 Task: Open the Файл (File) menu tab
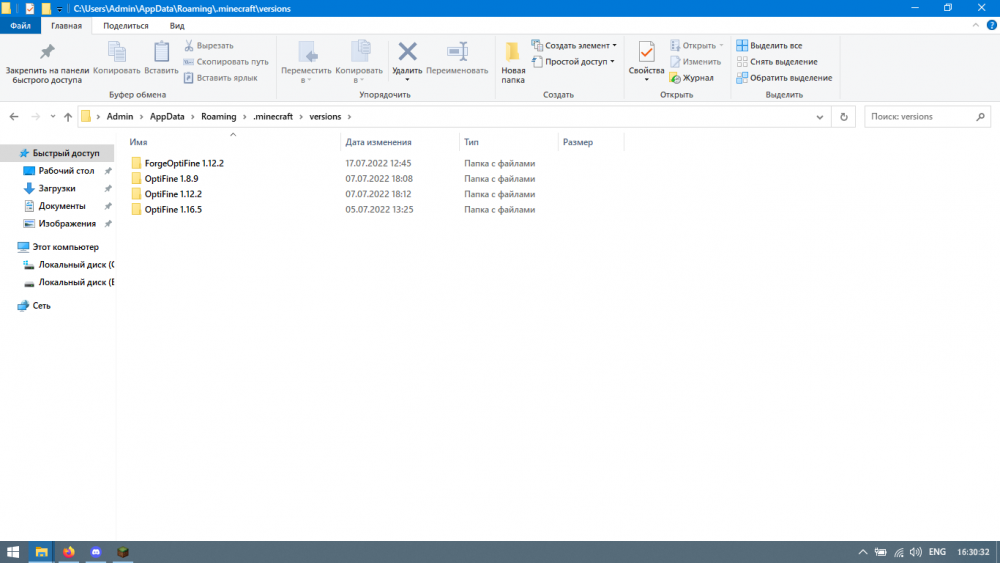pos(20,26)
